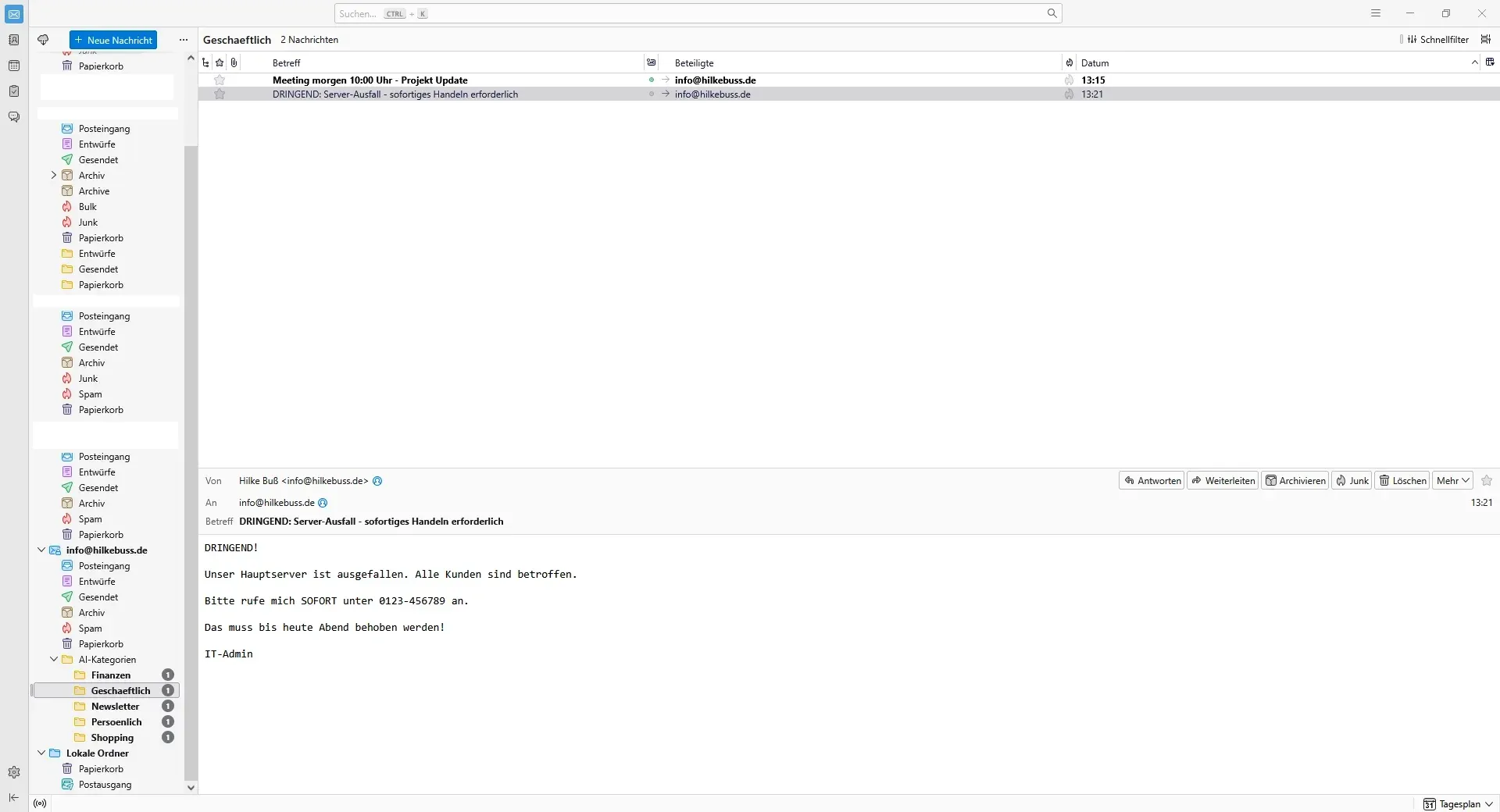Open Thunderbird settings gear
The height and width of the screenshot is (812, 1500).
[x=14, y=772]
